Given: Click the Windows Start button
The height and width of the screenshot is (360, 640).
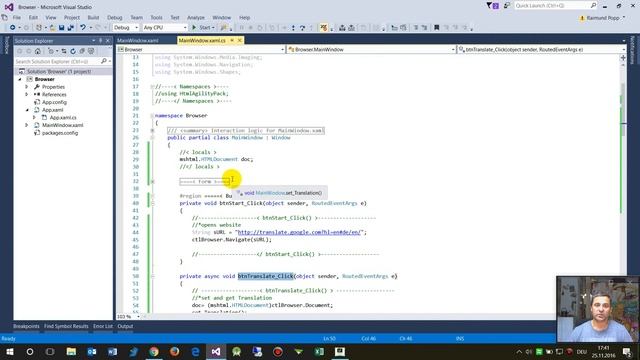Looking at the screenshot, I should [x=9, y=351].
